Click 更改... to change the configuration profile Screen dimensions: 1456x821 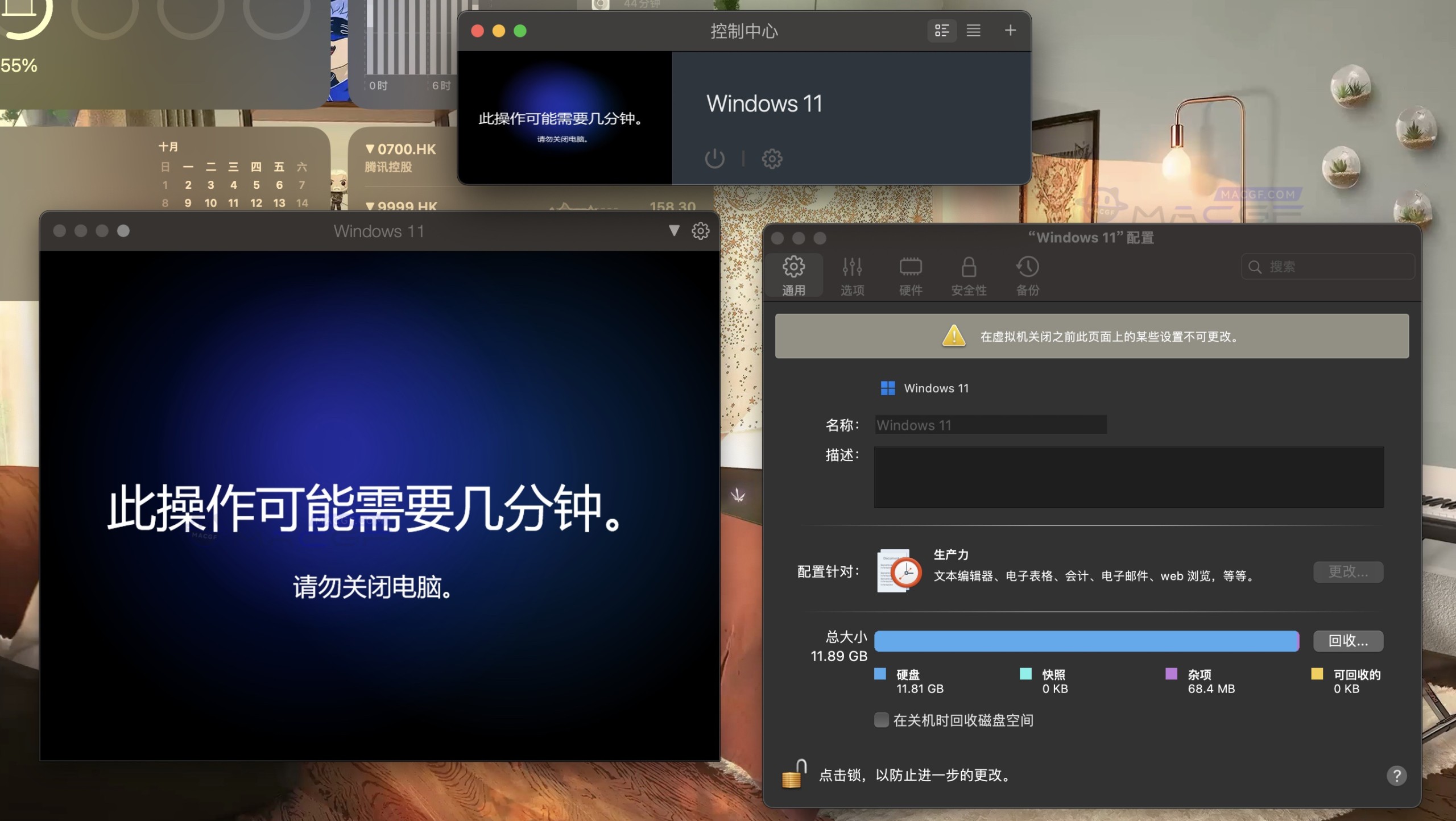[1348, 572]
